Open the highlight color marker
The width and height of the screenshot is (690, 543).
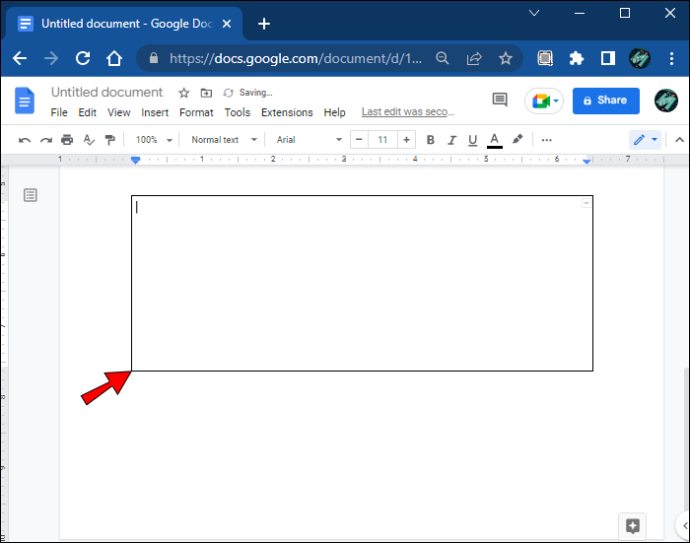518,139
